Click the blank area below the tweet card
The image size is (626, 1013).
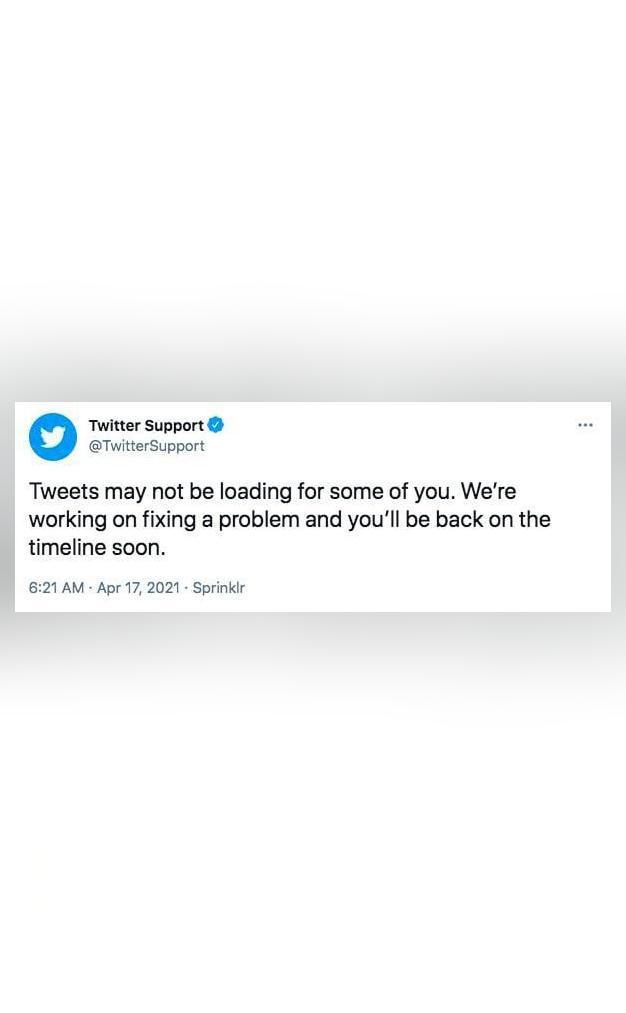313,820
